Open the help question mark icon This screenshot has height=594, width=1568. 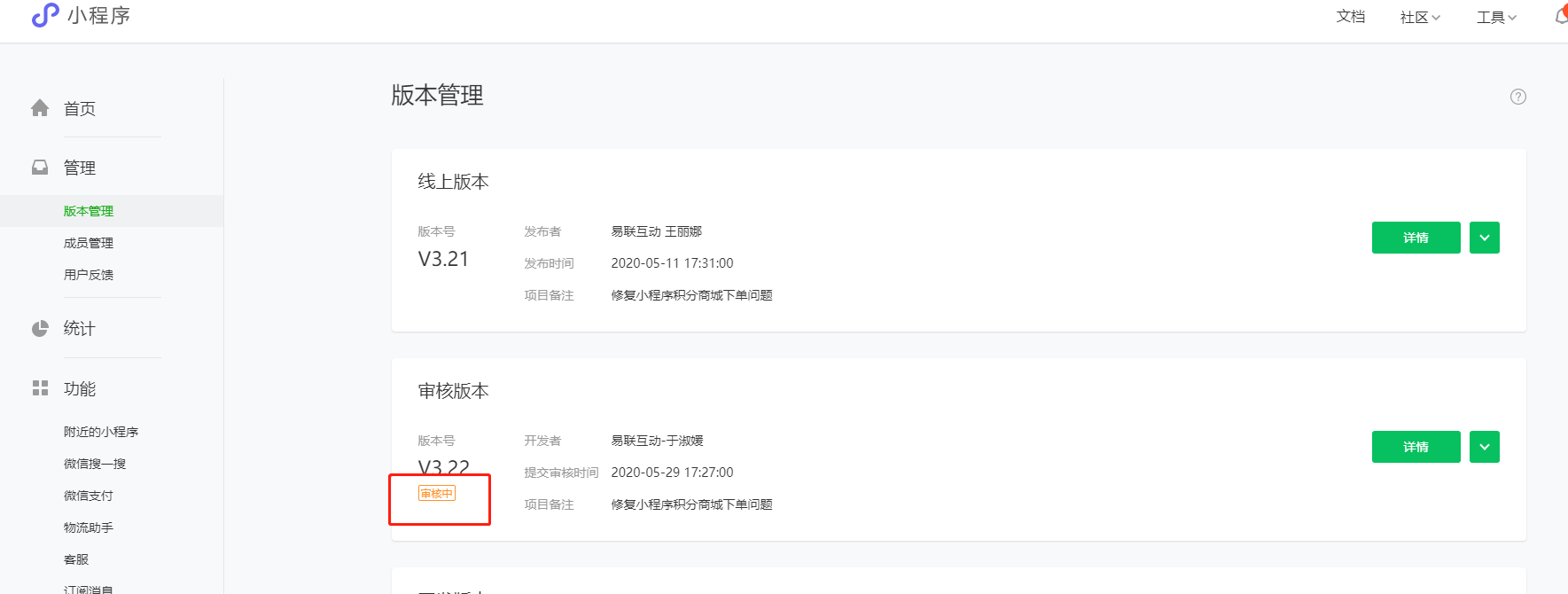[1518, 97]
